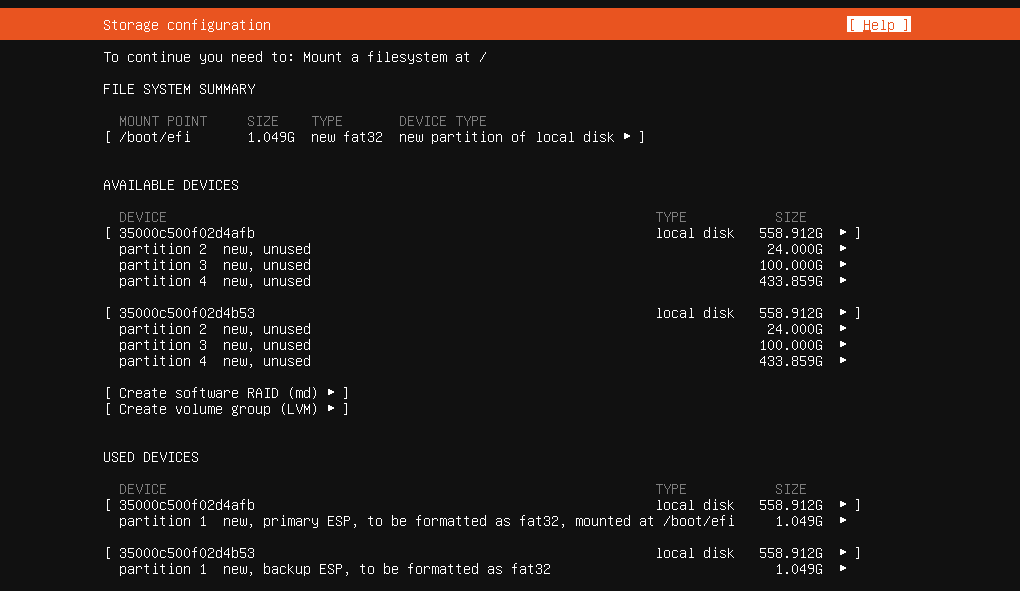Open the /boot/efi mount entry in File System Summary
Viewport: 1020px width, 591px height.
tap(155, 137)
